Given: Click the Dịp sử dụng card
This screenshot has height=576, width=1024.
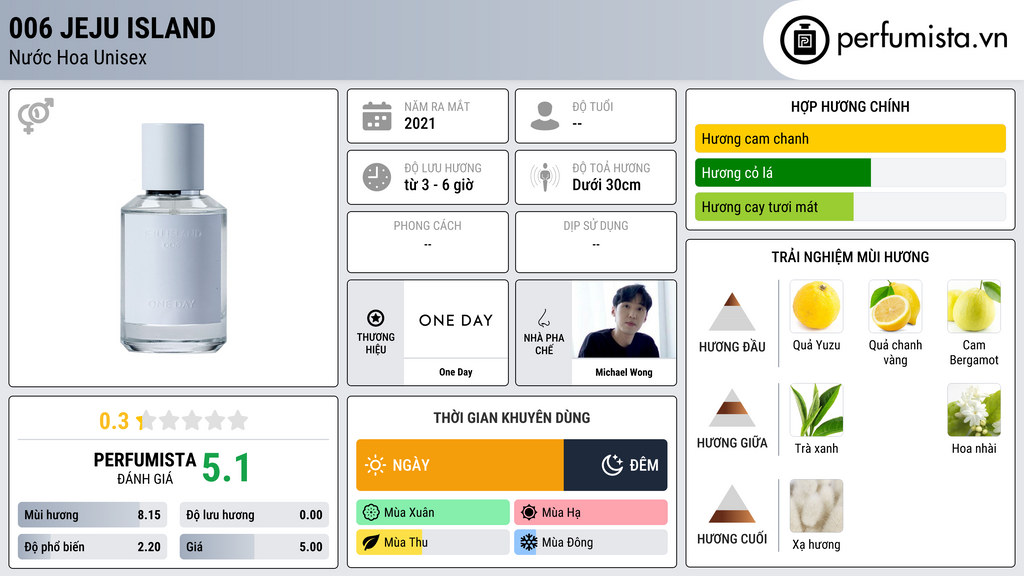Looking at the screenshot, I should [596, 242].
